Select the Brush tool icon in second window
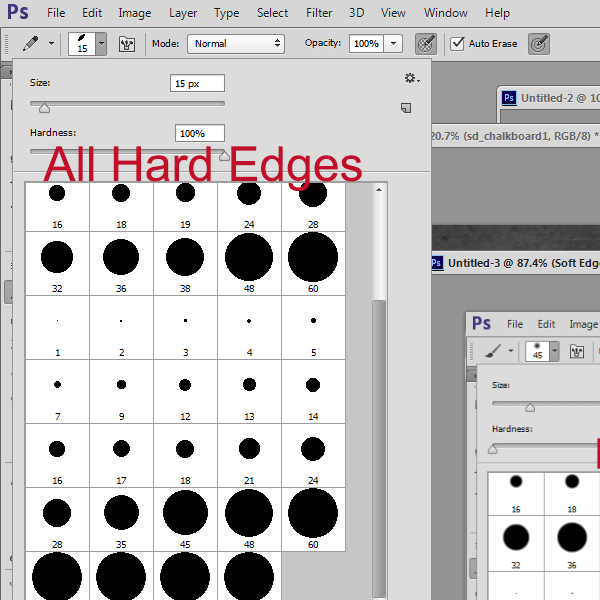The image size is (600, 600). click(493, 352)
